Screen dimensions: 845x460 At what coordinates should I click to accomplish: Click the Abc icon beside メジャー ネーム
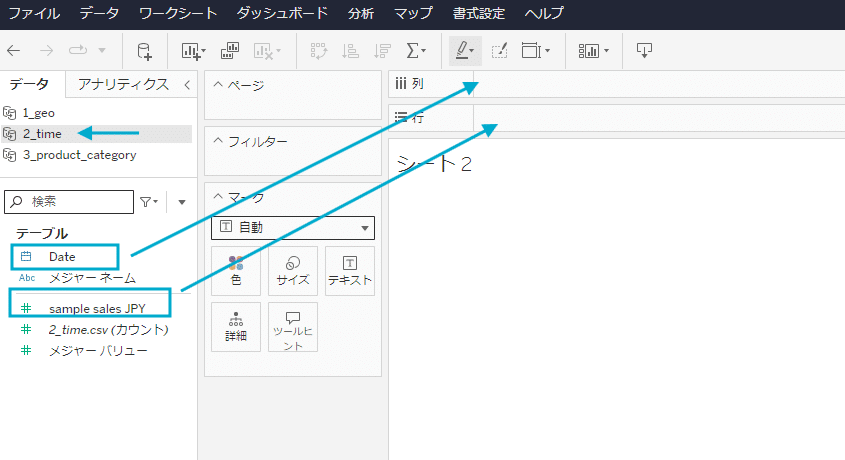27,278
